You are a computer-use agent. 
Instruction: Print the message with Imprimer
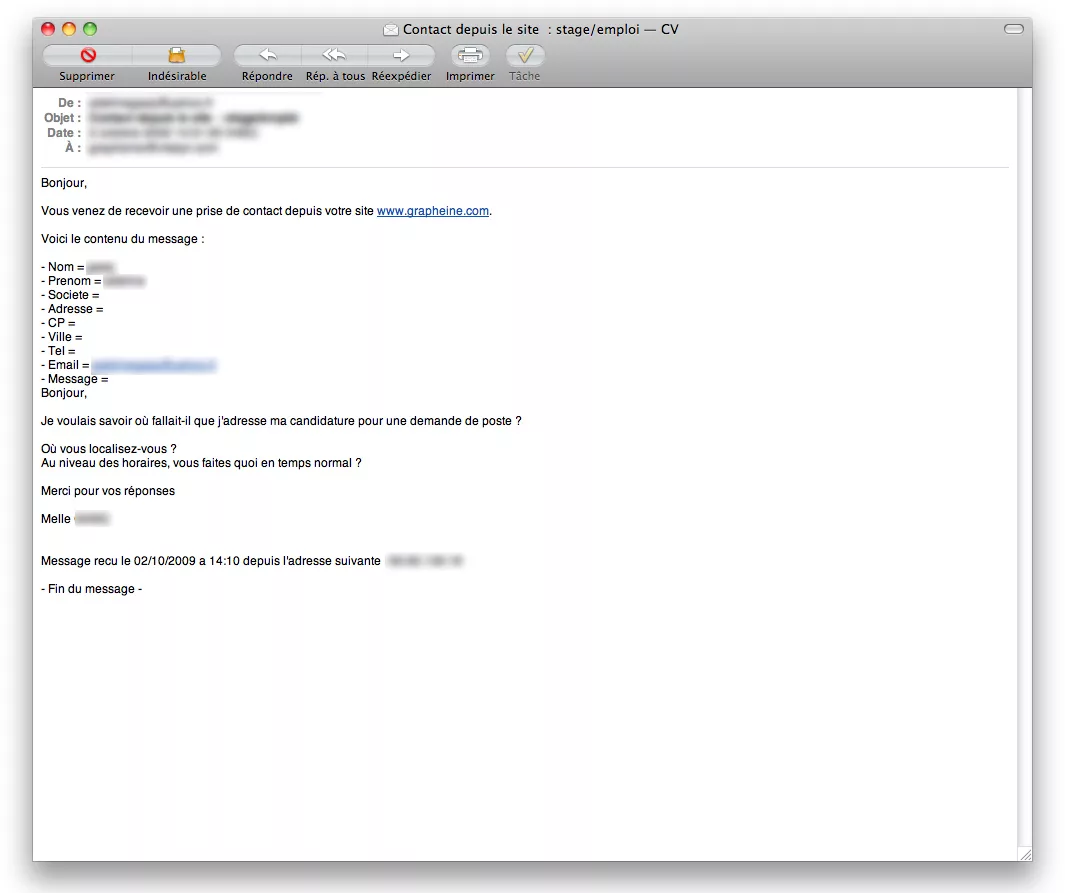[470, 56]
